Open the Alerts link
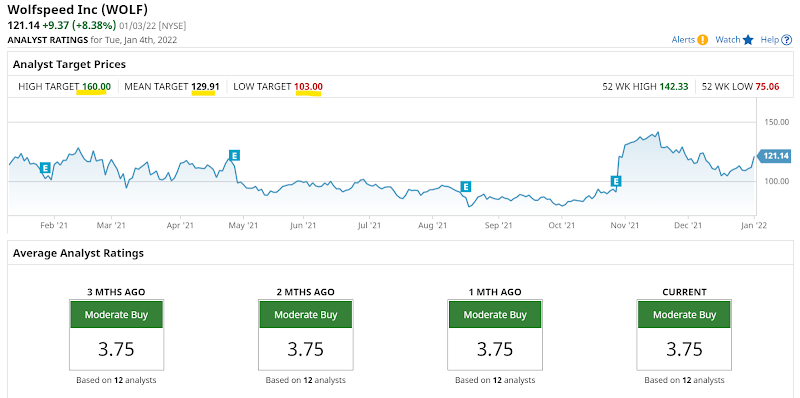 [683, 40]
